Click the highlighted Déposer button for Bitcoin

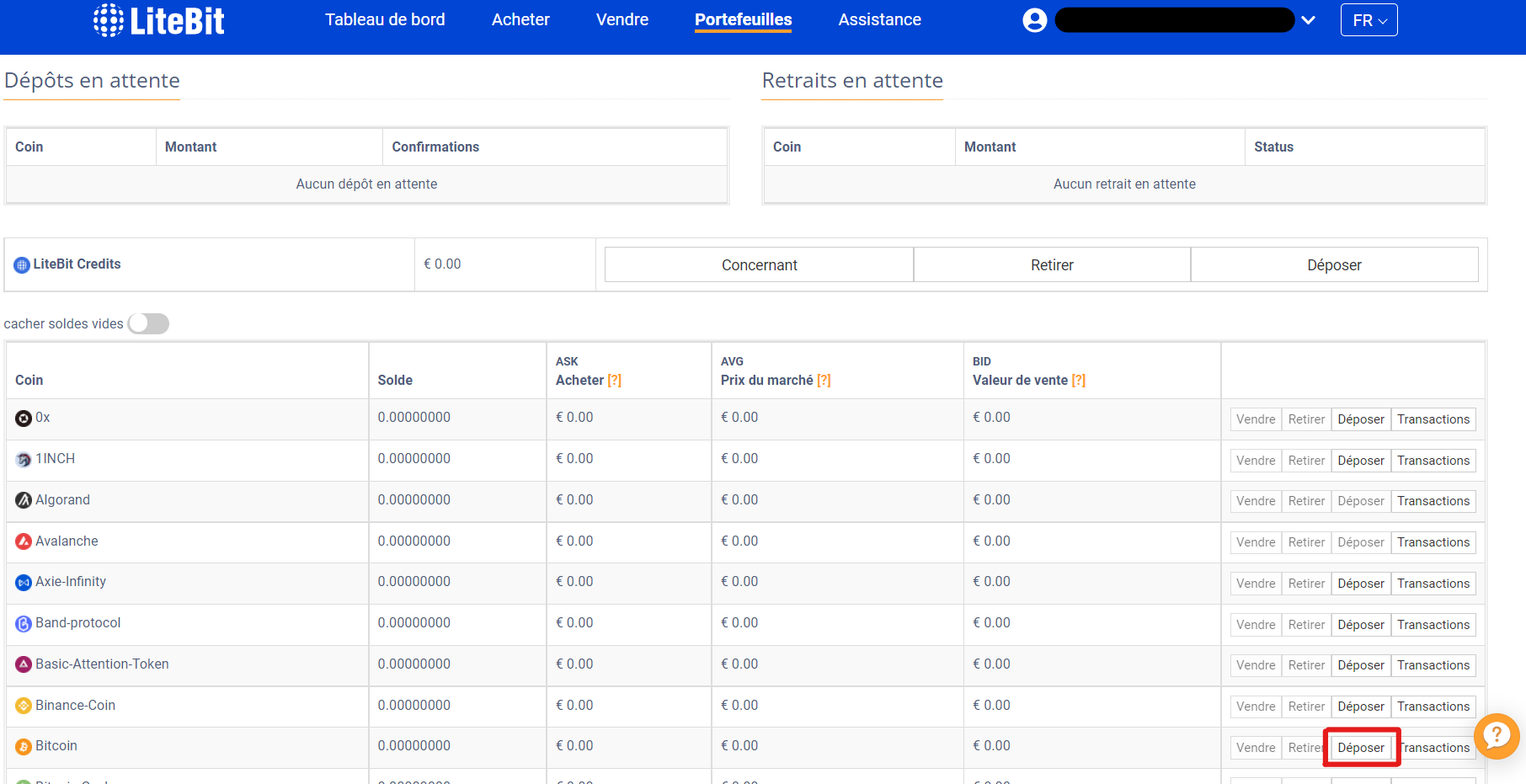pos(1361,747)
